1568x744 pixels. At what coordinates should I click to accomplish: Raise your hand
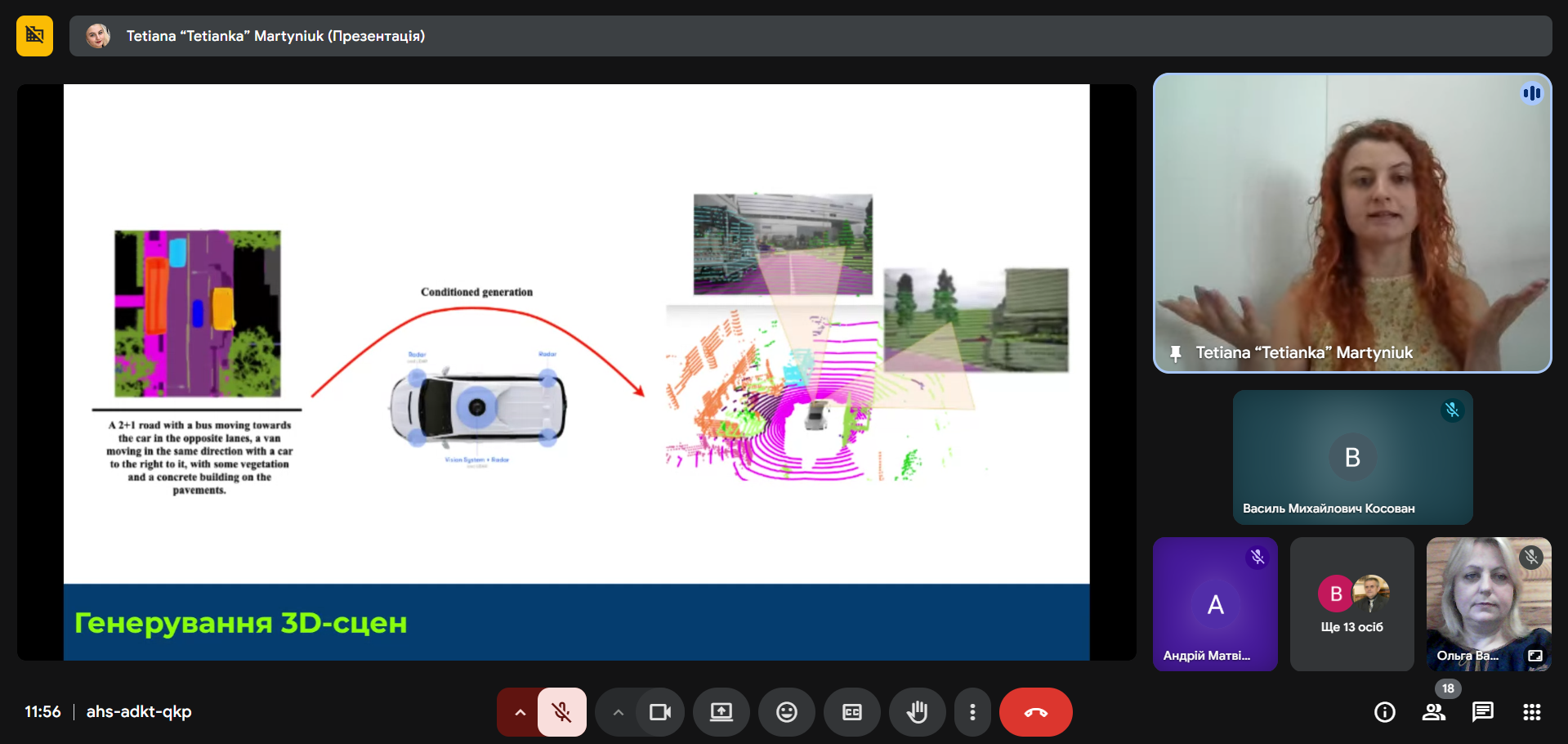(x=918, y=712)
